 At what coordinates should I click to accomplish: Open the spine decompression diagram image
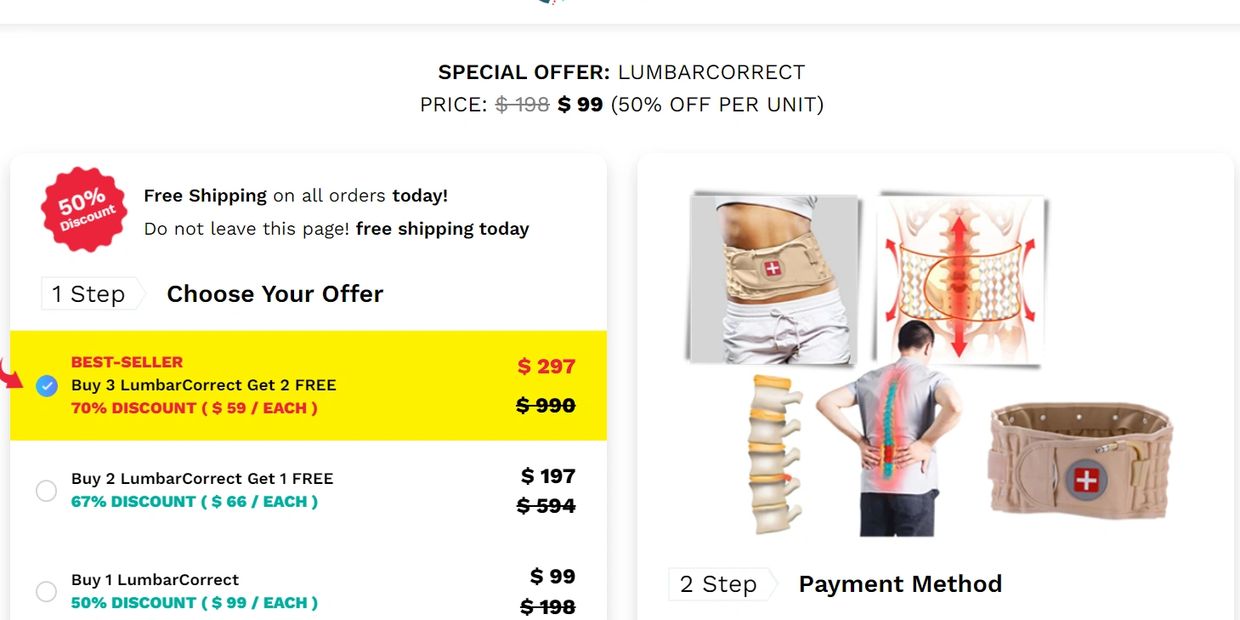pos(961,276)
